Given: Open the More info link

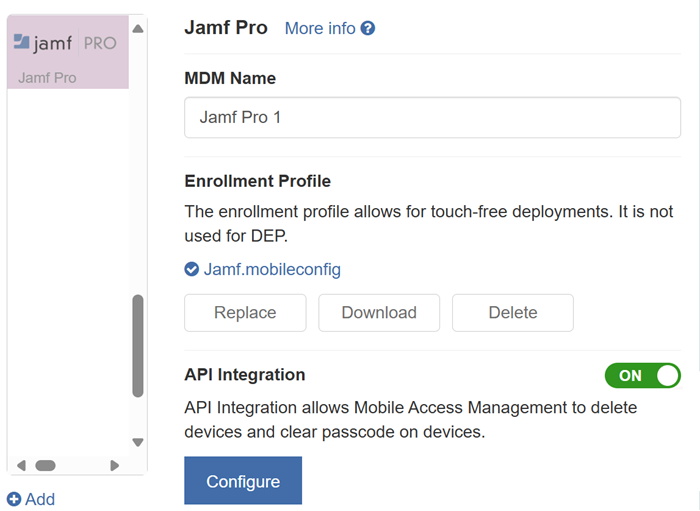Looking at the screenshot, I should pos(320,28).
